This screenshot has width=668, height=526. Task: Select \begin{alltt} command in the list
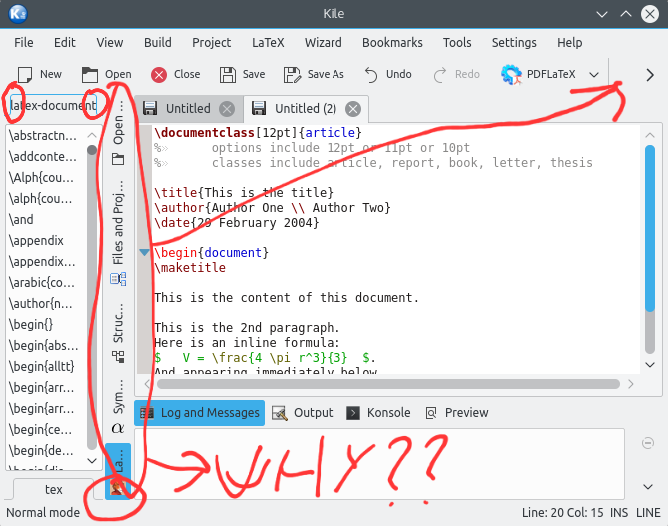click(x=42, y=366)
